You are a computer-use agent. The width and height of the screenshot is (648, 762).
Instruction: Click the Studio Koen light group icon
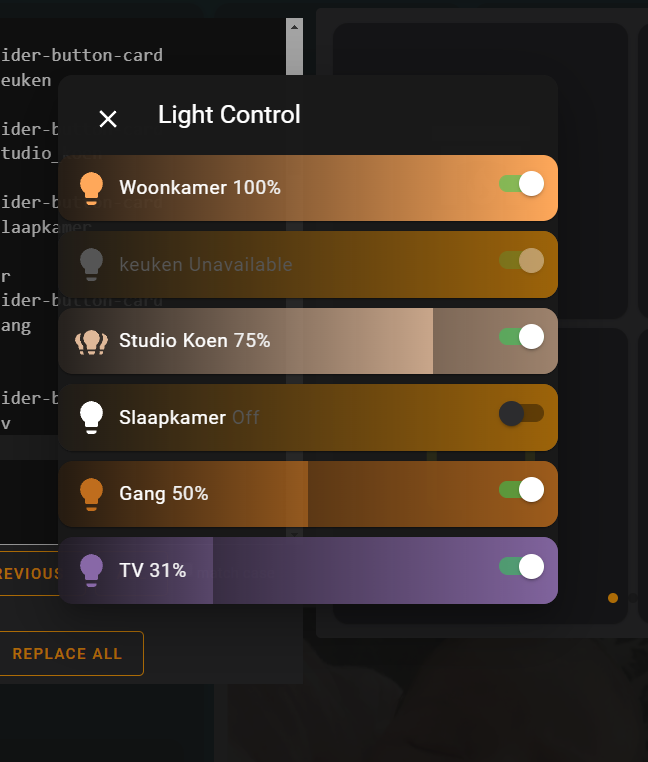coord(92,341)
